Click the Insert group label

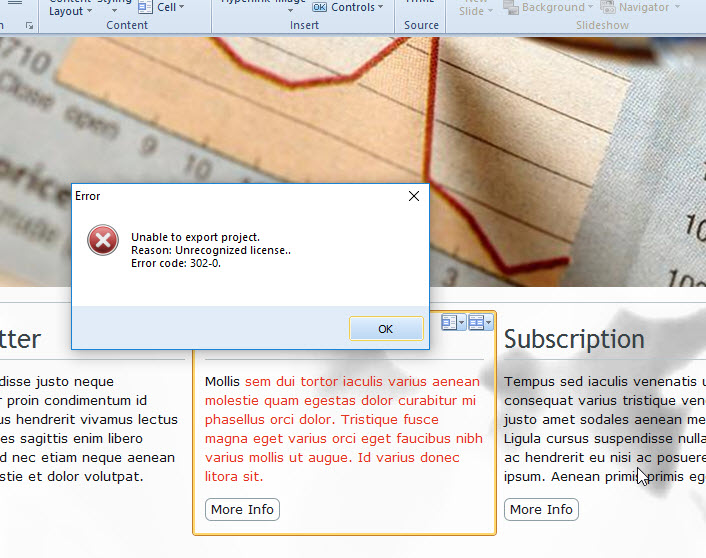[304, 25]
